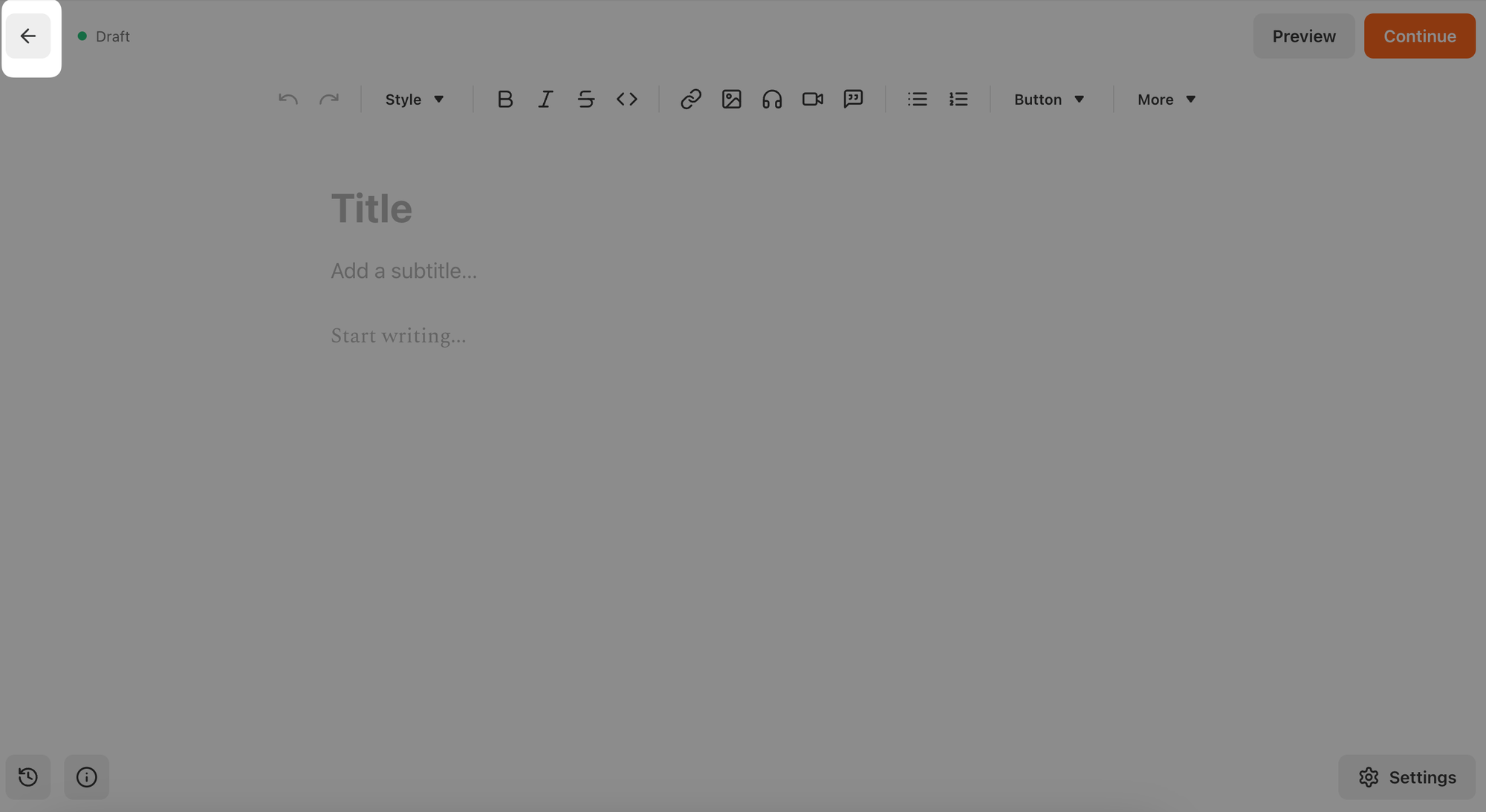The width and height of the screenshot is (1486, 812).
Task: Insert inline code block
Action: click(x=628, y=99)
